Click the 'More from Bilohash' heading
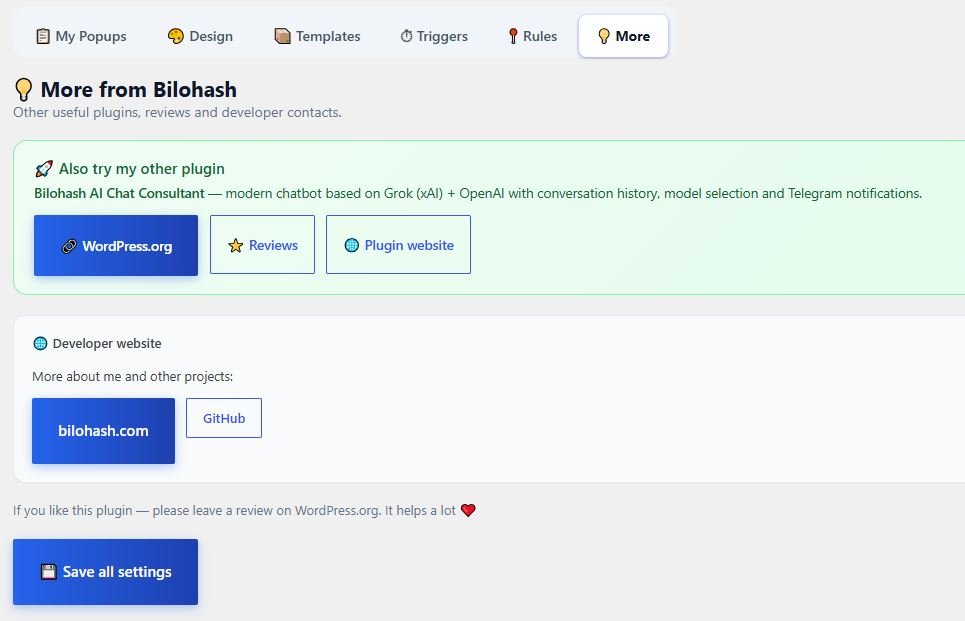 point(138,90)
